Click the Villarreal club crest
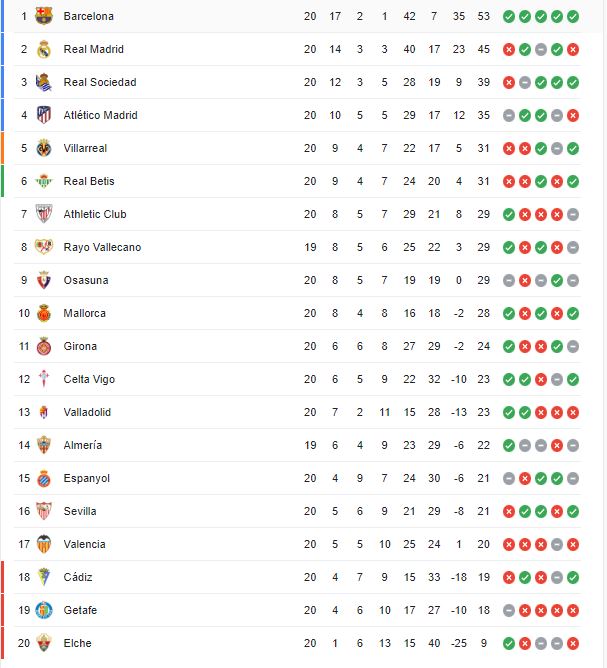The image size is (607, 668). (x=43, y=148)
